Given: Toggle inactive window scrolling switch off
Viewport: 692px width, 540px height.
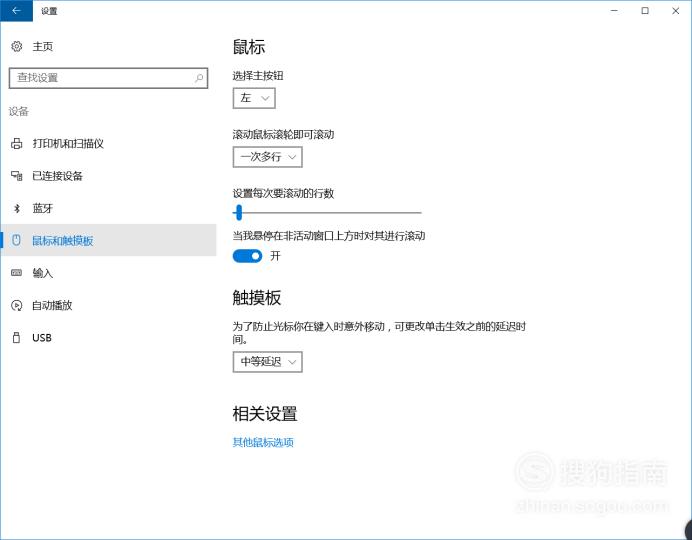Looking at the screenshot, I should 247,256.
